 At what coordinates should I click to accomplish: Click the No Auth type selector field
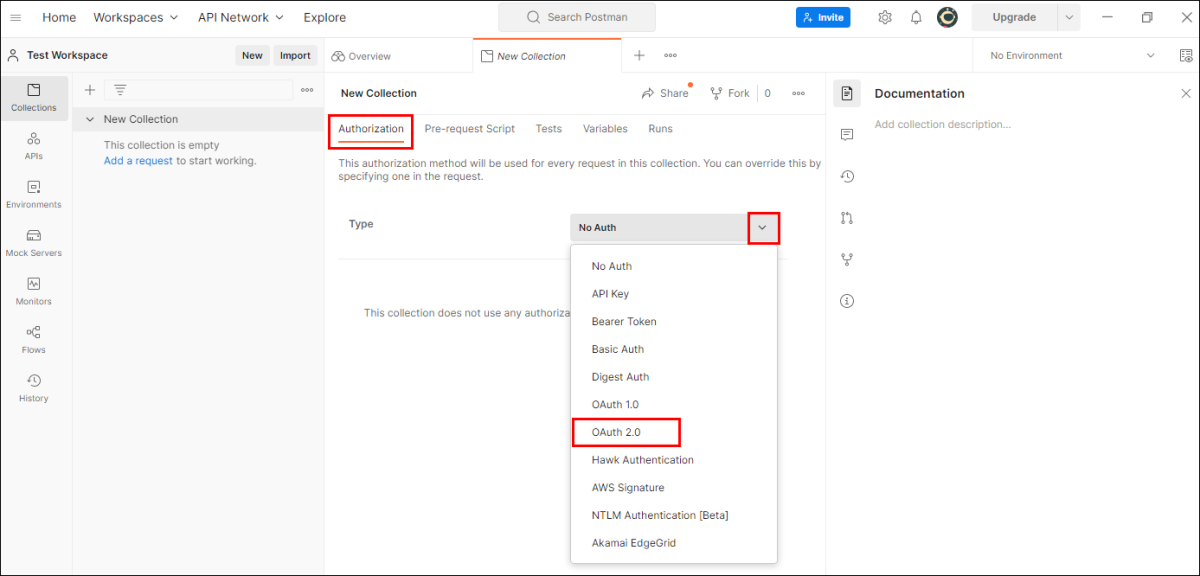[x=674, y=228]
